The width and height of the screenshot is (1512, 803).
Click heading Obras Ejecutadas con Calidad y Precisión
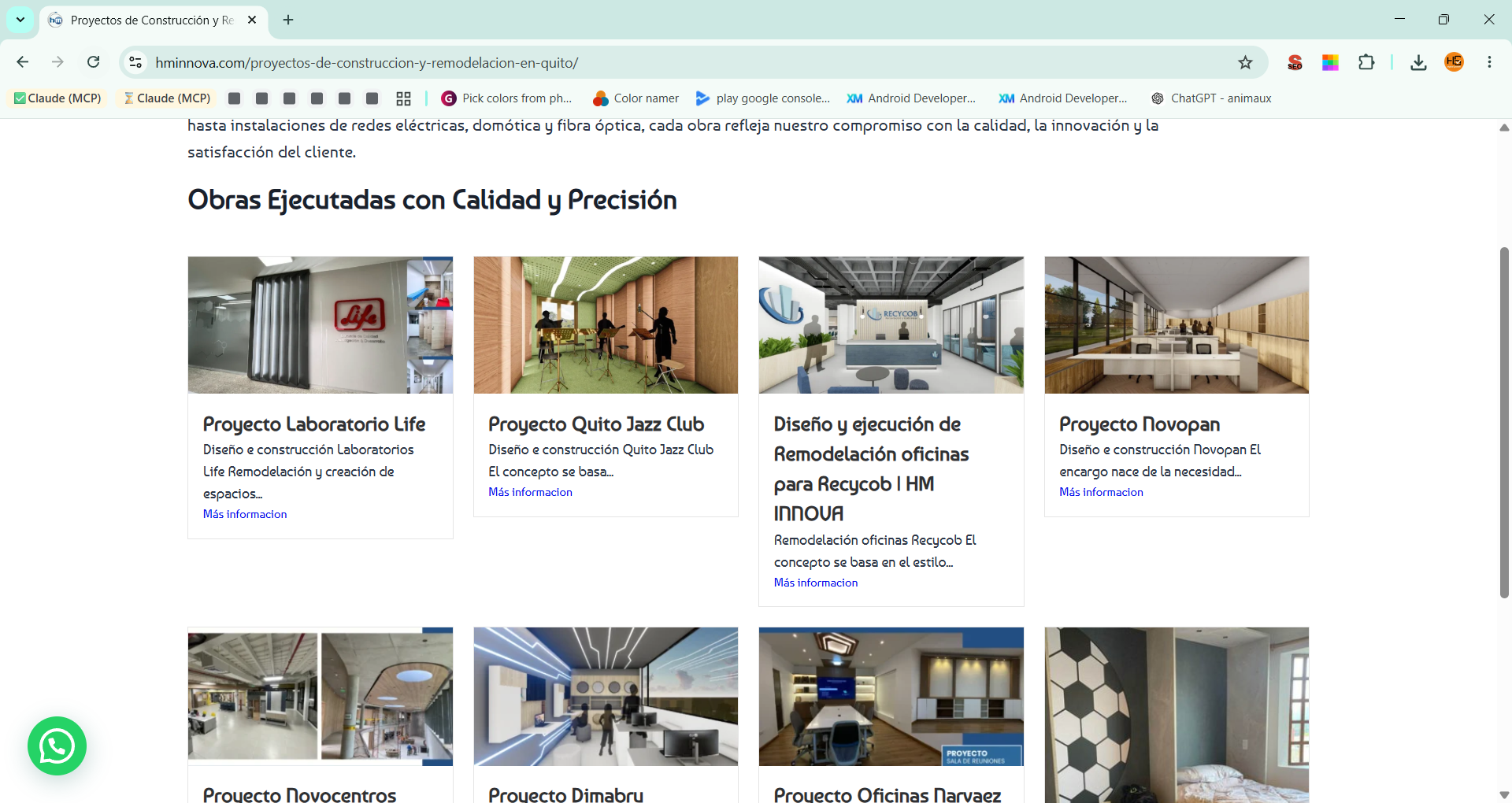click(432, 200)
